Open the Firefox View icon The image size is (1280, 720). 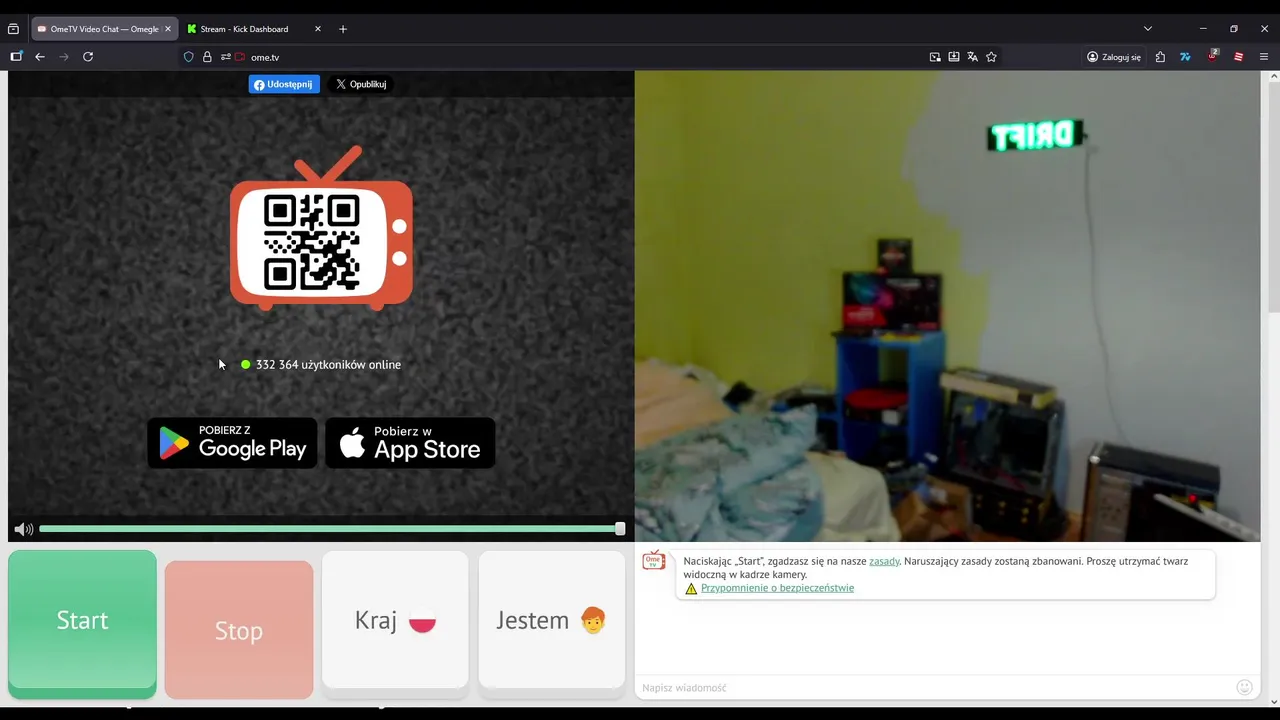13,29
